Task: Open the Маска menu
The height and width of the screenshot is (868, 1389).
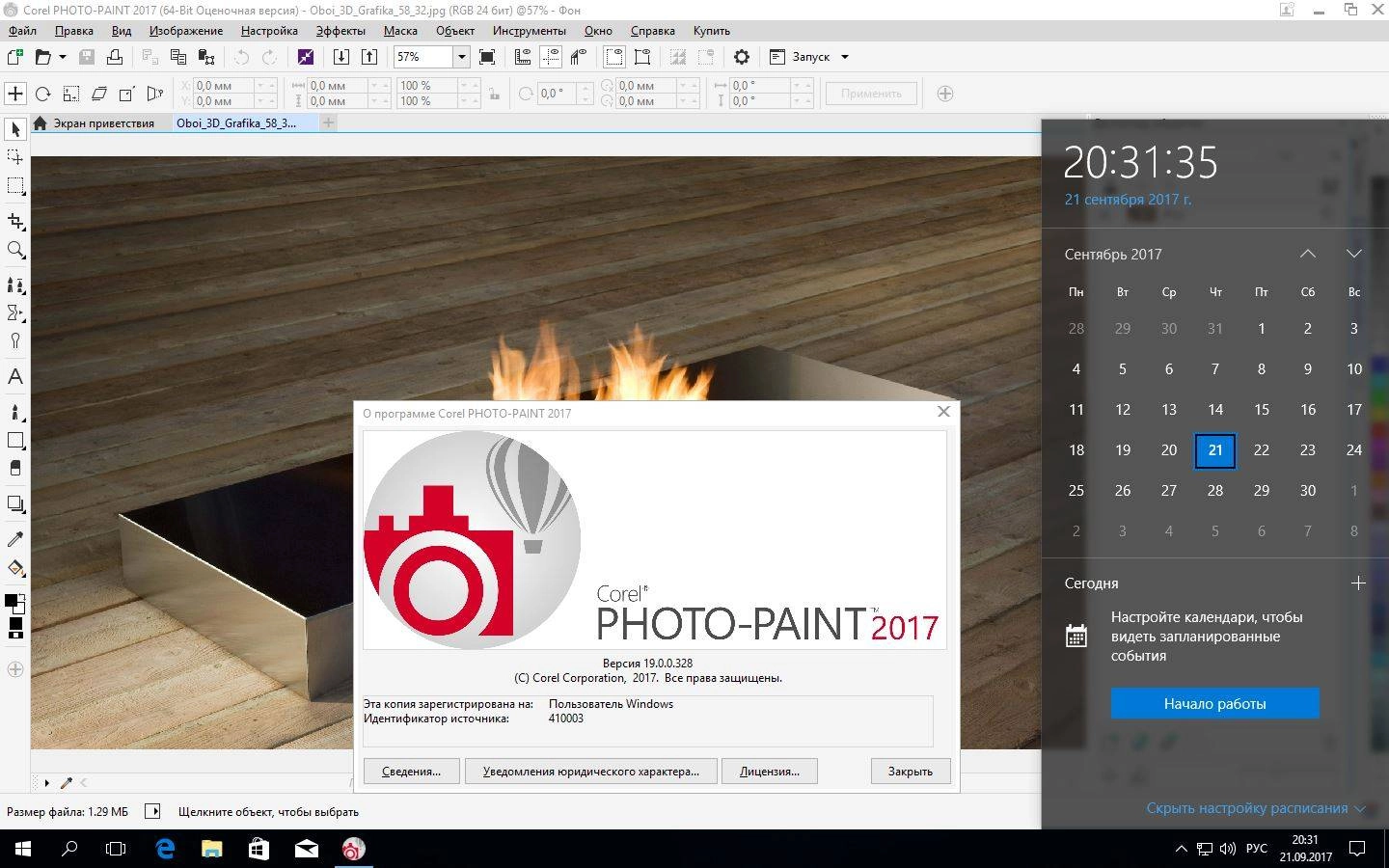Action: (400, 30)
